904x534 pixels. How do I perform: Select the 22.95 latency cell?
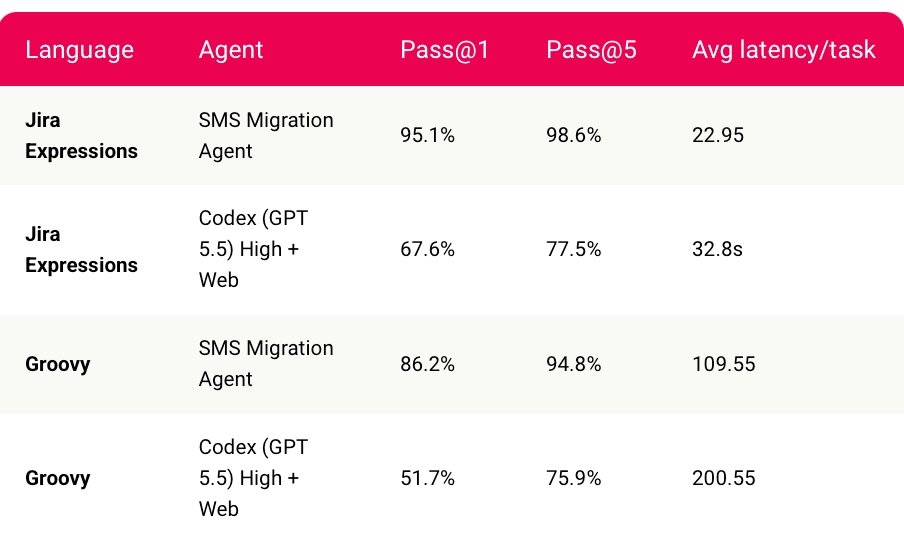[718, 136]
